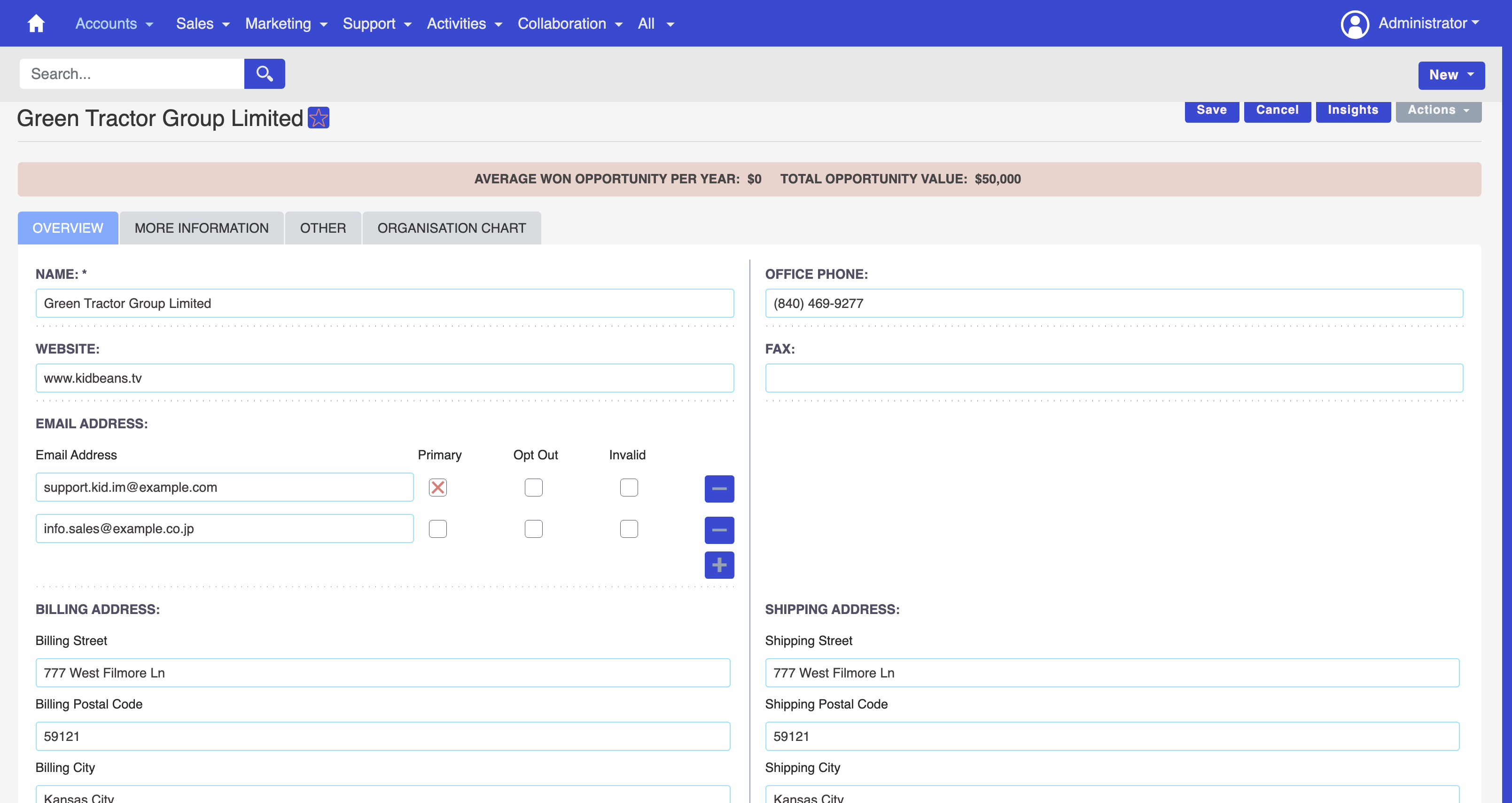1512x803 pixels.
Task: Enable Opt Out for support.kid.im email
Action: [x=533, y=487]
